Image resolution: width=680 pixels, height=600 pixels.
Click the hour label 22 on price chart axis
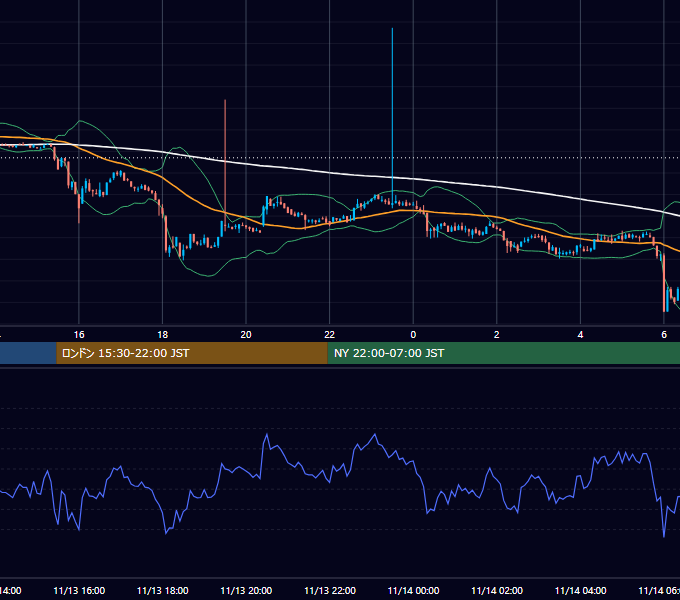point(330,335)
